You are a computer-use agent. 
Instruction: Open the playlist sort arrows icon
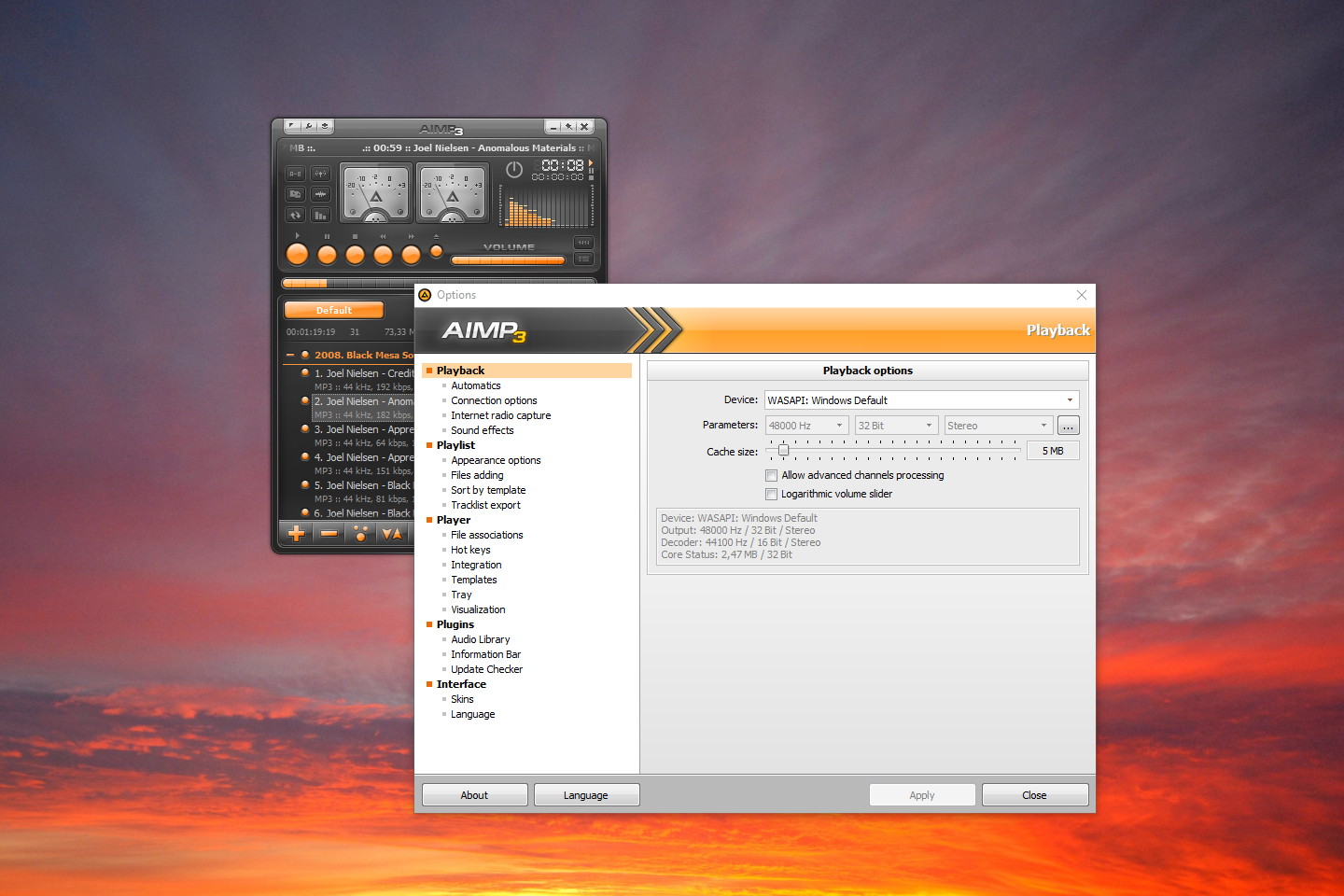(x=392, y=534)
